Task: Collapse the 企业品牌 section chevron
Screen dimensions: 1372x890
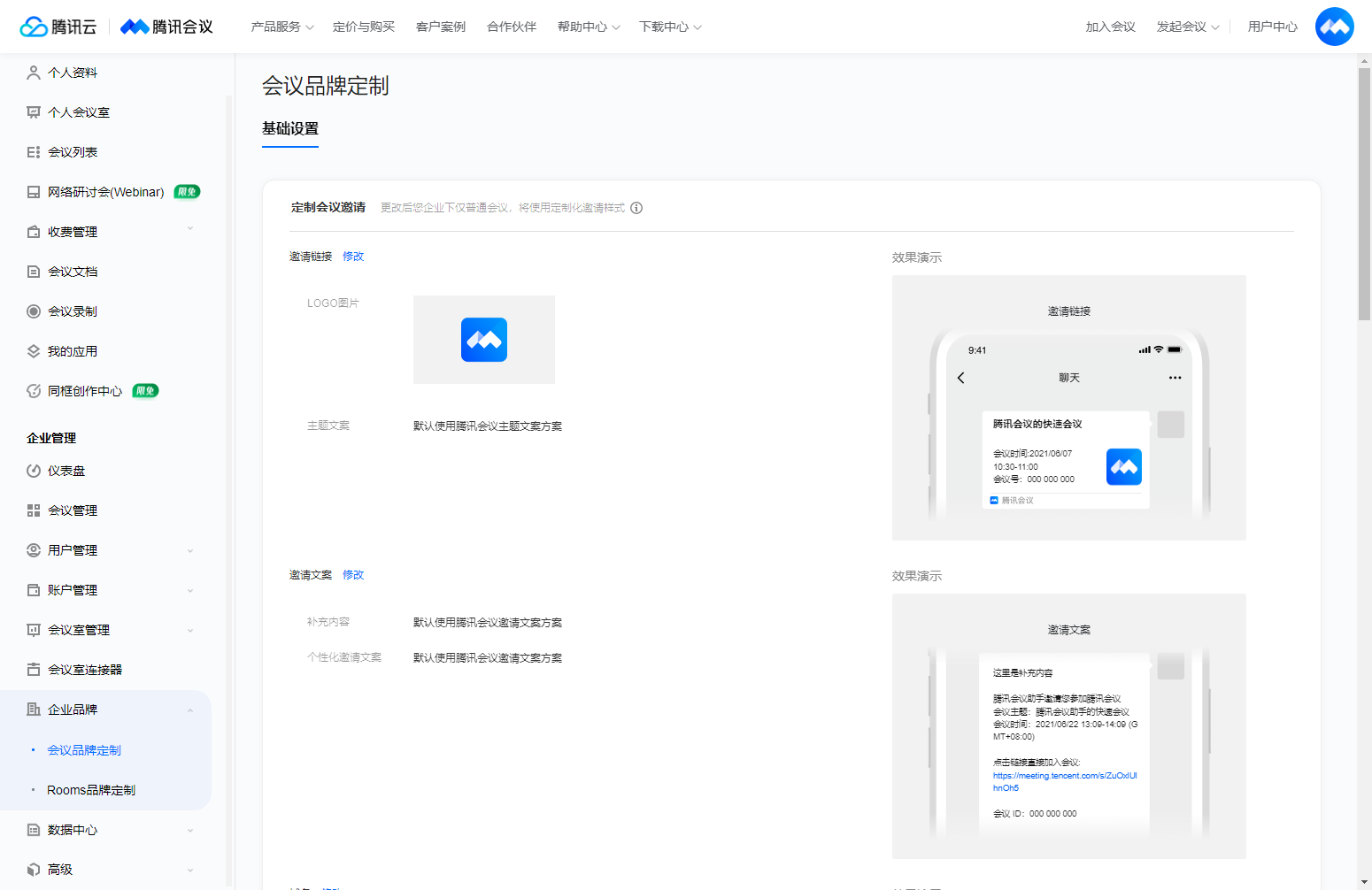Action: 190,710
